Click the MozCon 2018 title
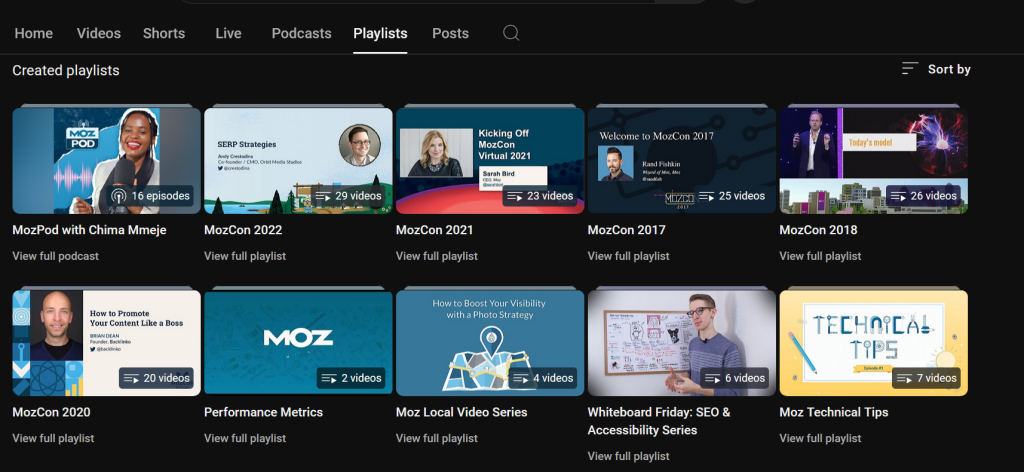 click(818, 230)
